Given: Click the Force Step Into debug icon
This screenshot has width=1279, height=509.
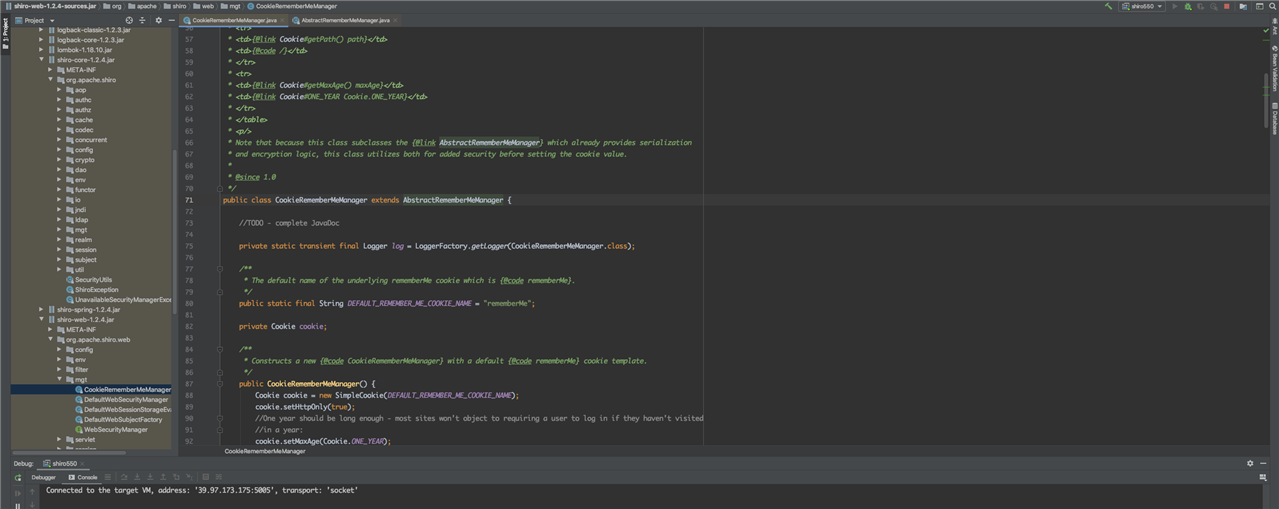Looking at the screenshot, I should (x=150, y=478).
